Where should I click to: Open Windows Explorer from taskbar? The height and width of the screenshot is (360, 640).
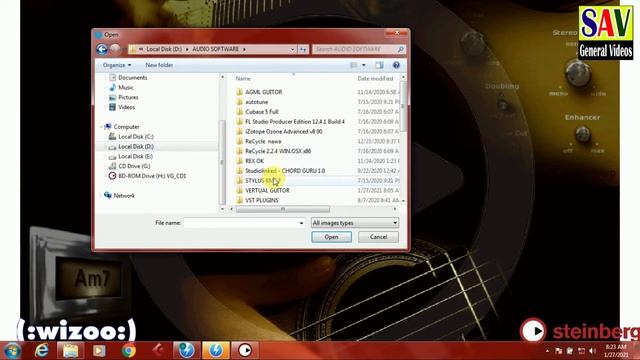(x=70, y=351)
